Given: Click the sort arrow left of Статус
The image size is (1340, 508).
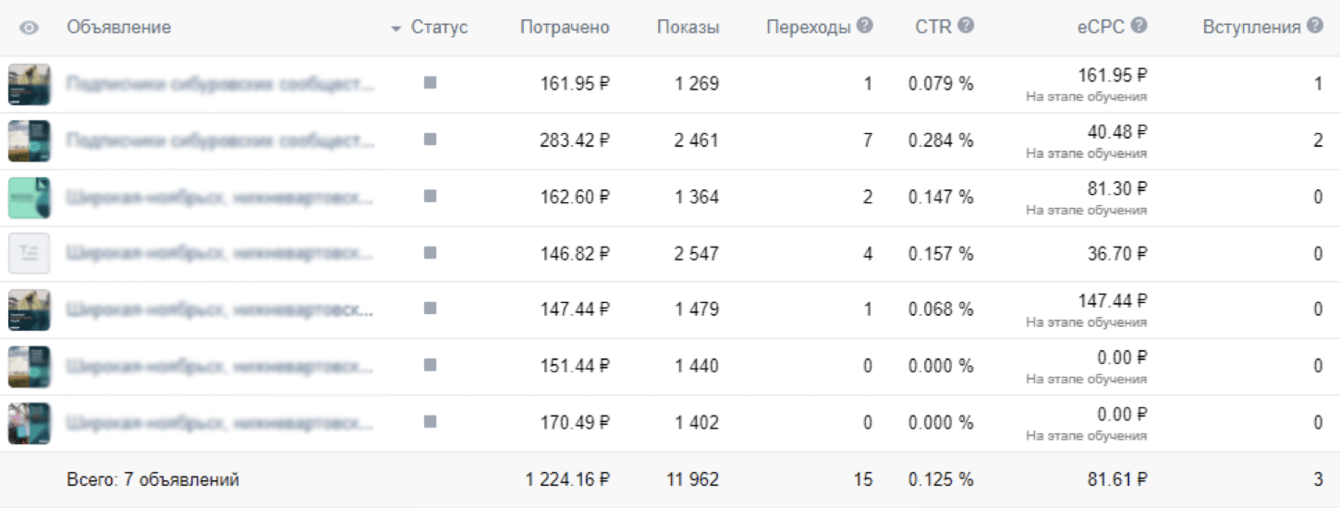Looking at the screenshot, I should pyautogui.click(x=396, y=29).
